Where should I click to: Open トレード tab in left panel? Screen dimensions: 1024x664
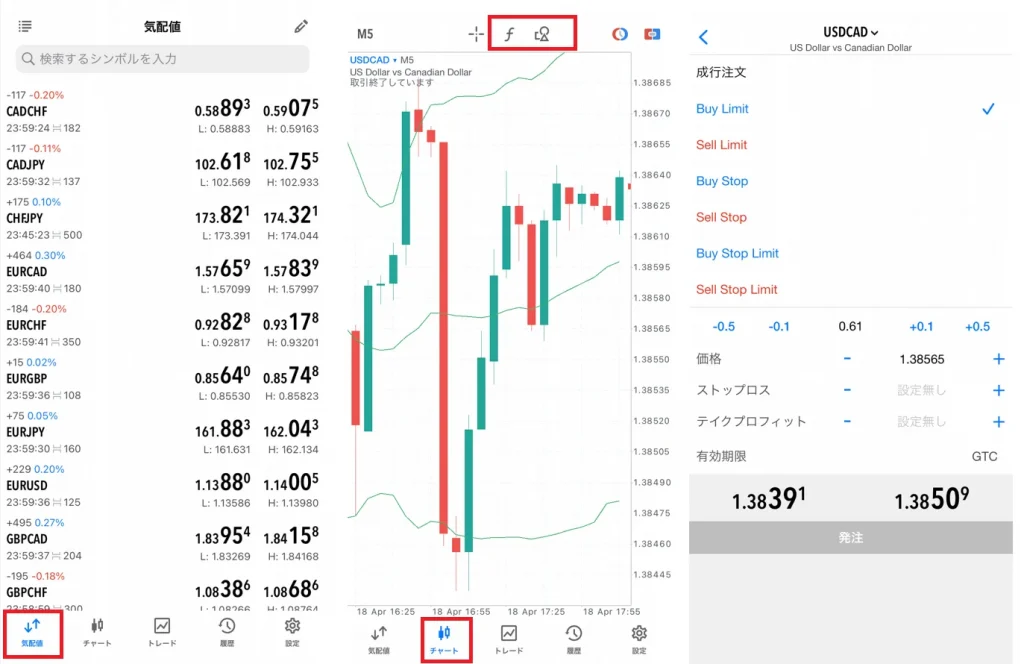pyautogui.click(x=162, y=633)
